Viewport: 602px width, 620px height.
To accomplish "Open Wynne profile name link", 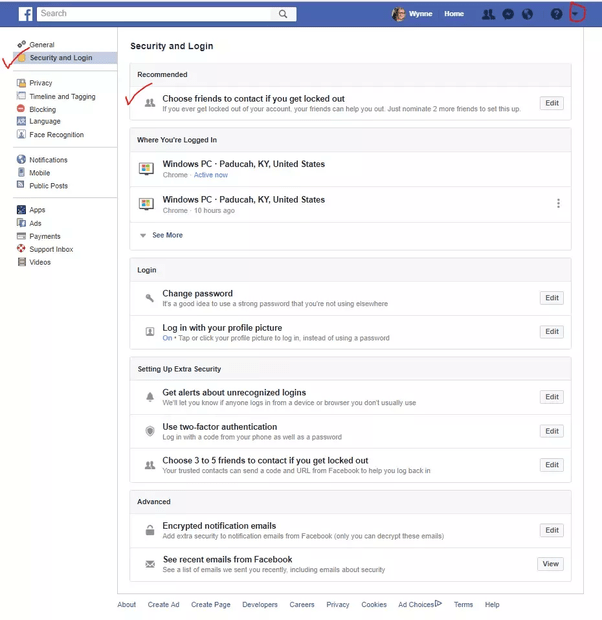I will (420, 14).
